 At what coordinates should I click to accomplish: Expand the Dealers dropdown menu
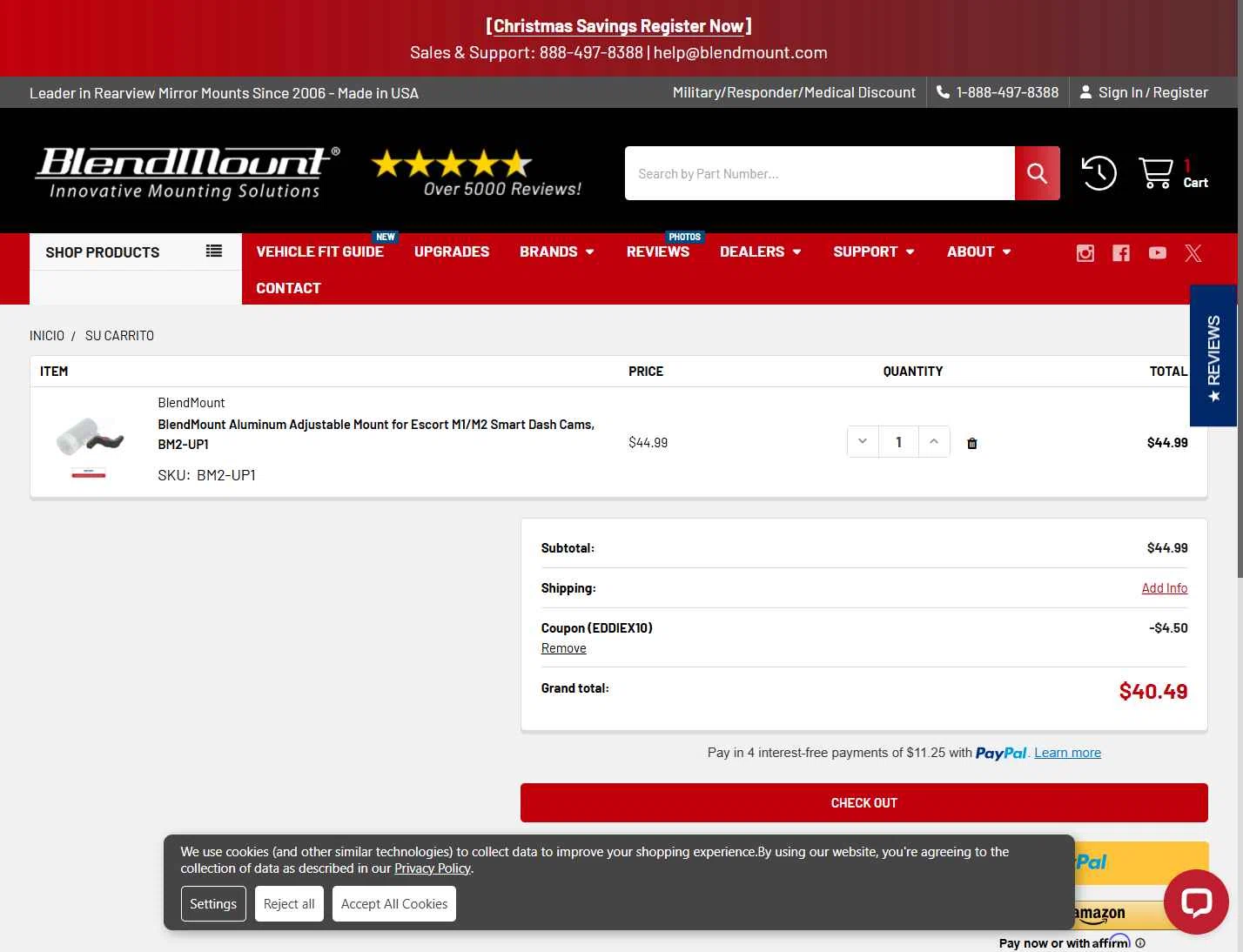[x=761, y=251]
